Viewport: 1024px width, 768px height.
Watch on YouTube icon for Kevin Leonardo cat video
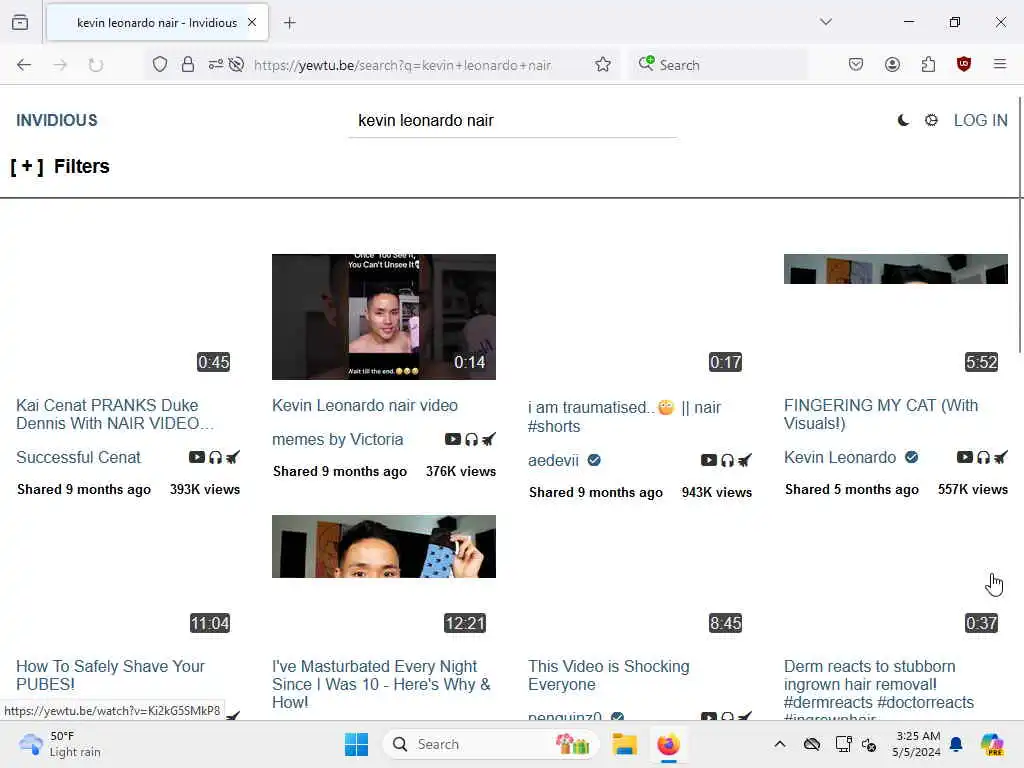pyautogui.click(x=965, y=457)
